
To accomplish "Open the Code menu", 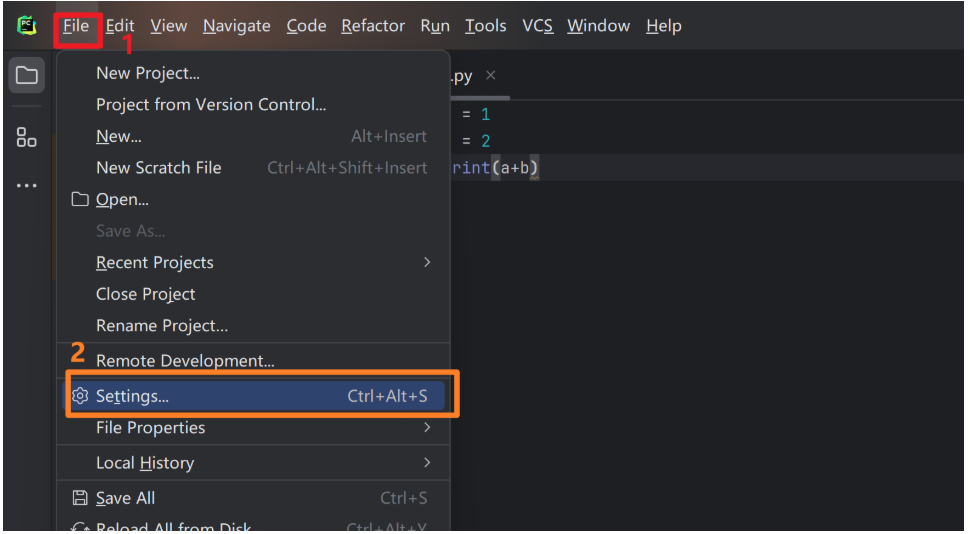I will point(306,26).
